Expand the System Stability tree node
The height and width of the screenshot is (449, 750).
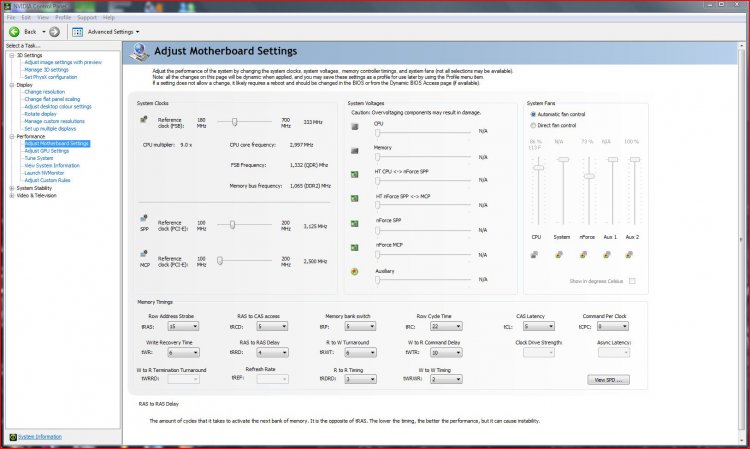[11, 188]
